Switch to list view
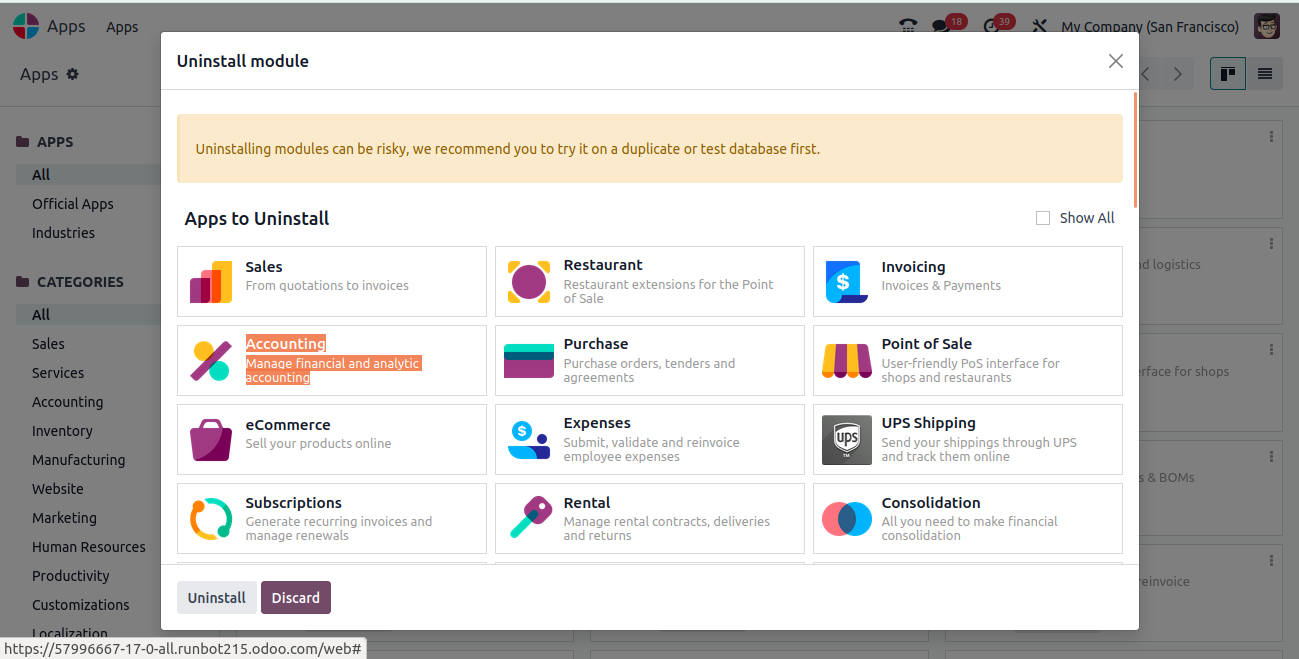 [1265, 74]
